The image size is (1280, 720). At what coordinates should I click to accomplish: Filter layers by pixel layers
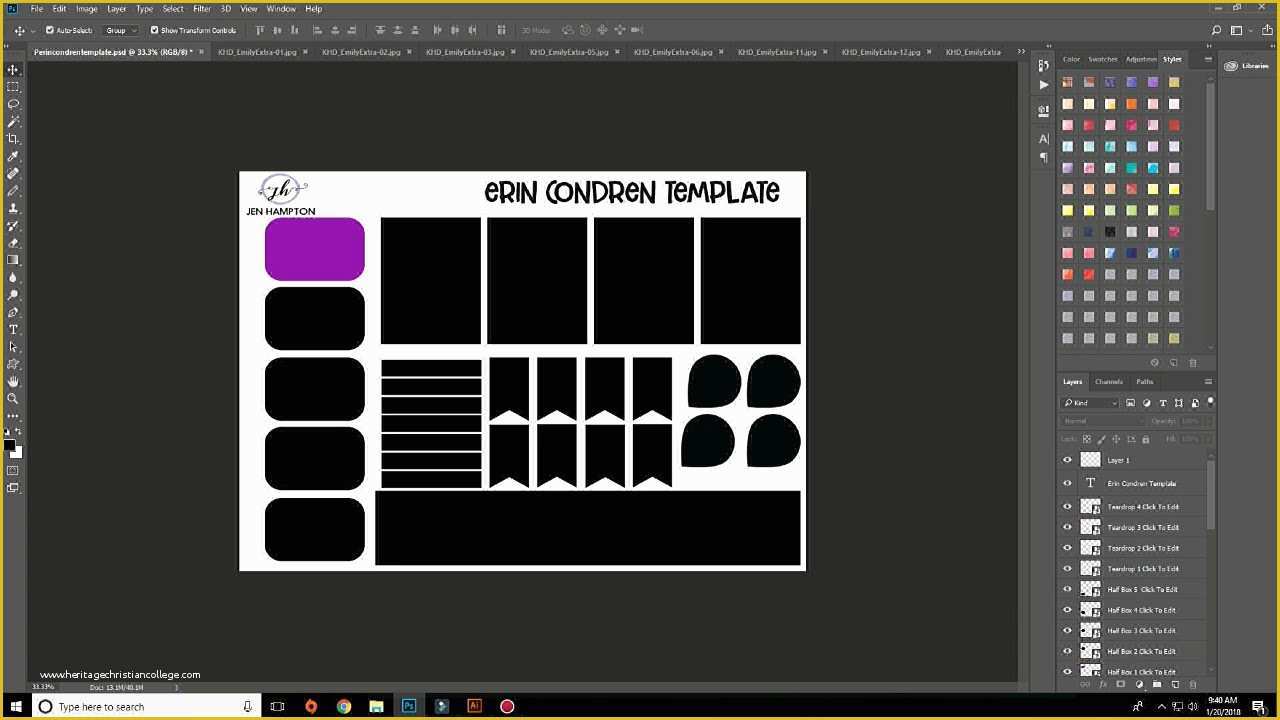[1131, 403]
